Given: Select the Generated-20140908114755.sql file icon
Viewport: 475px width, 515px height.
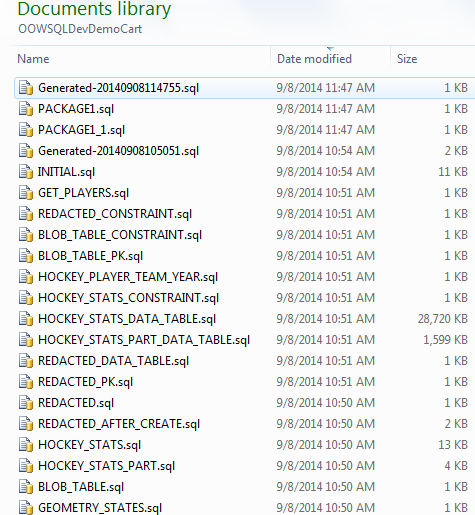Looking at the screenshot, I should pos(26,88).
